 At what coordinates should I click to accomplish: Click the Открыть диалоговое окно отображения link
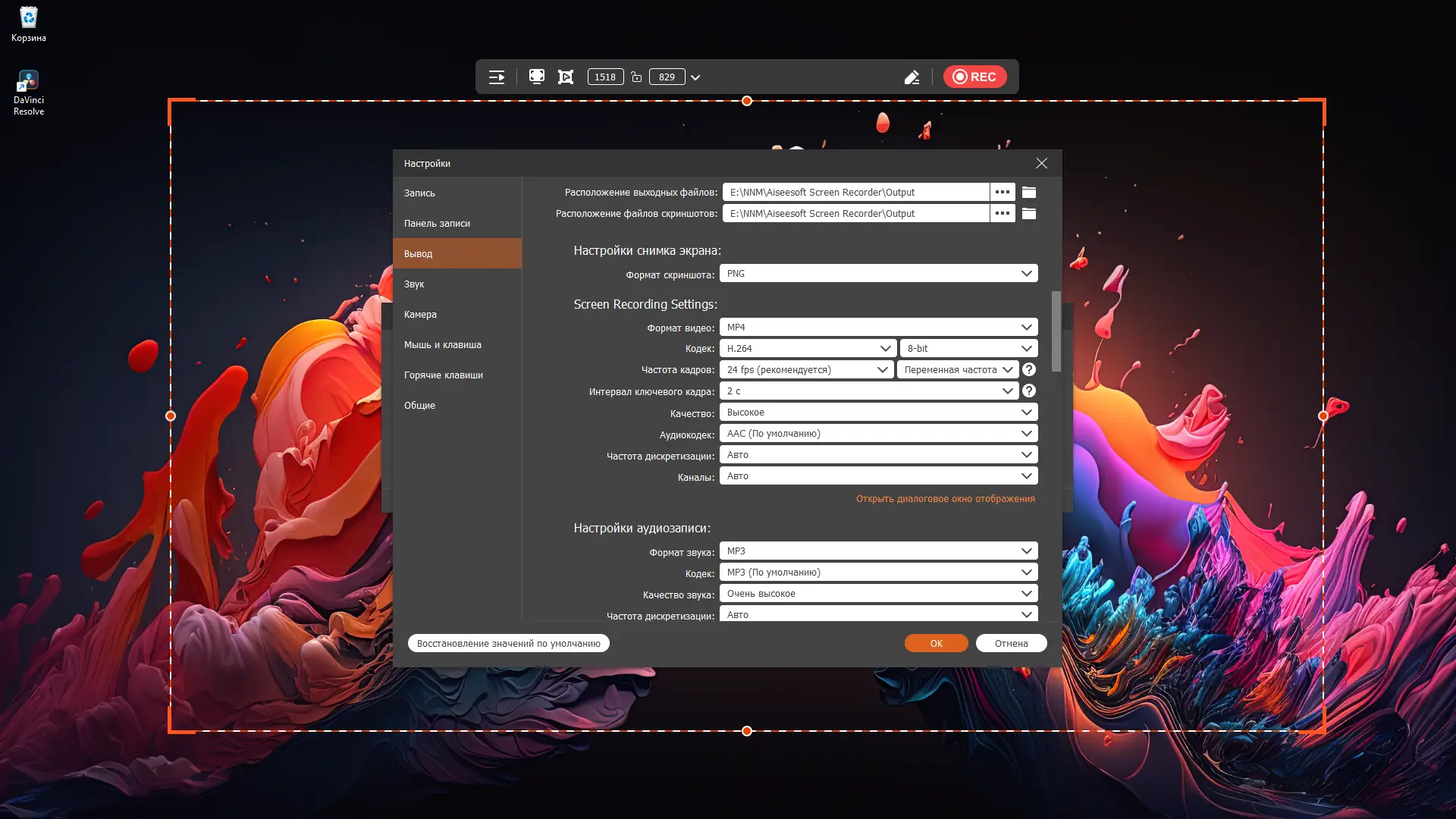click(x=945, y=498)
